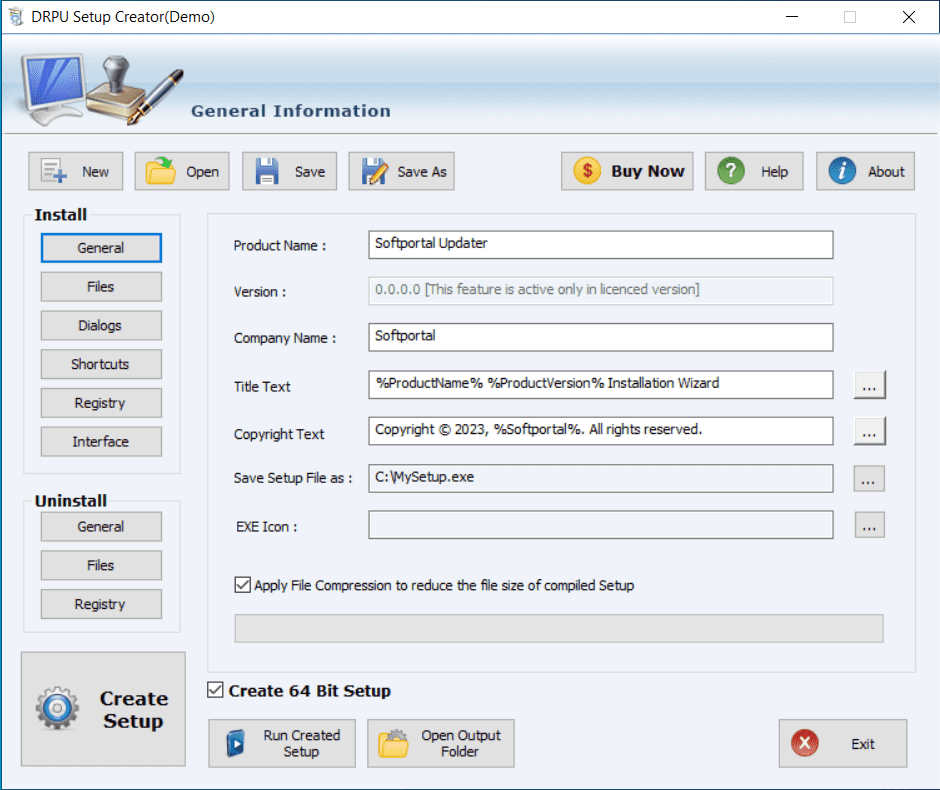The height and width of the screenshot is (790, 940).
Task: Click the 'Save Setup File as :' label
Action: coord(293,478)
